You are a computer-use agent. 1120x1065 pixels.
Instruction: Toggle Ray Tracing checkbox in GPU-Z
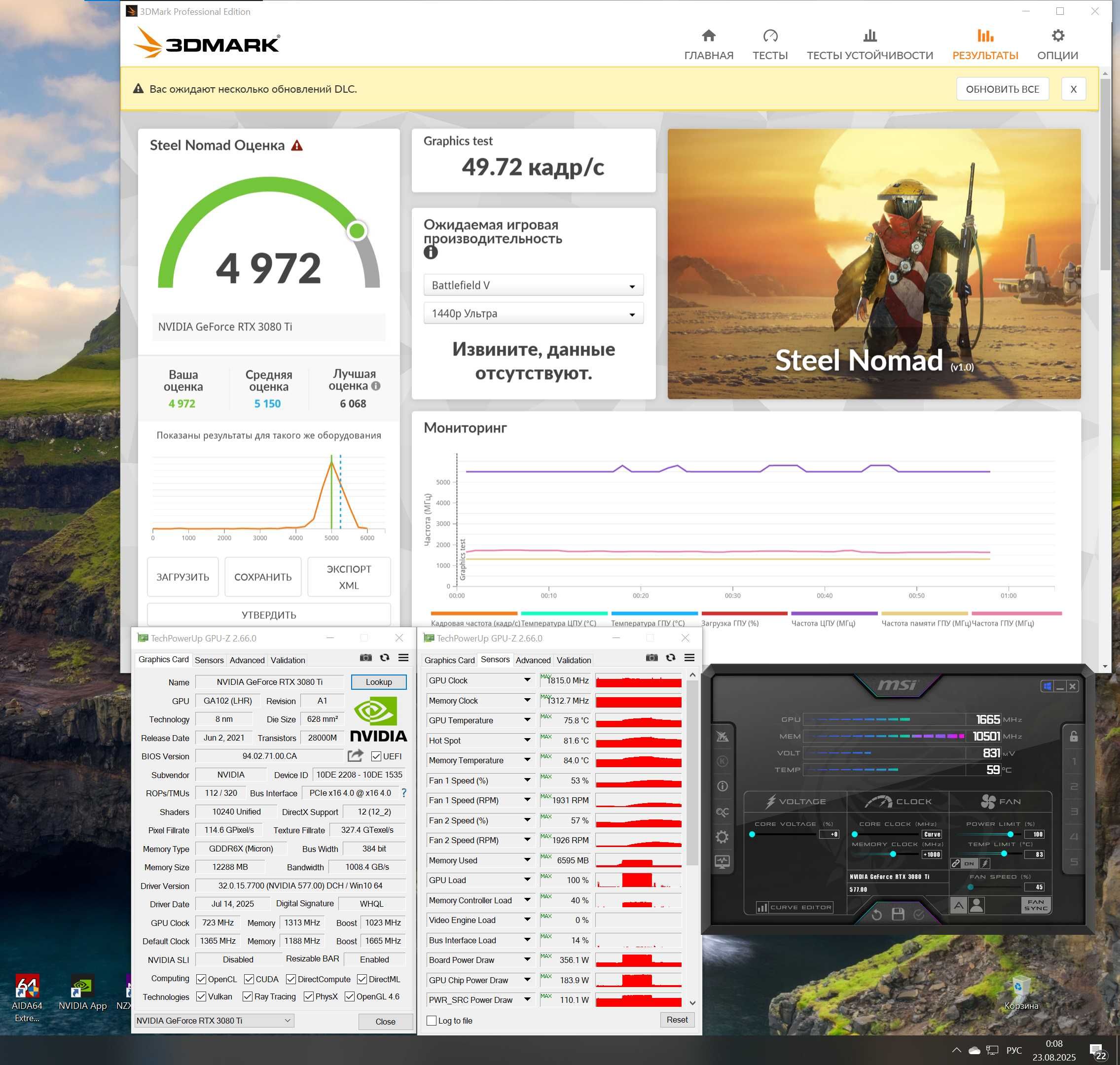pos(247,996)
